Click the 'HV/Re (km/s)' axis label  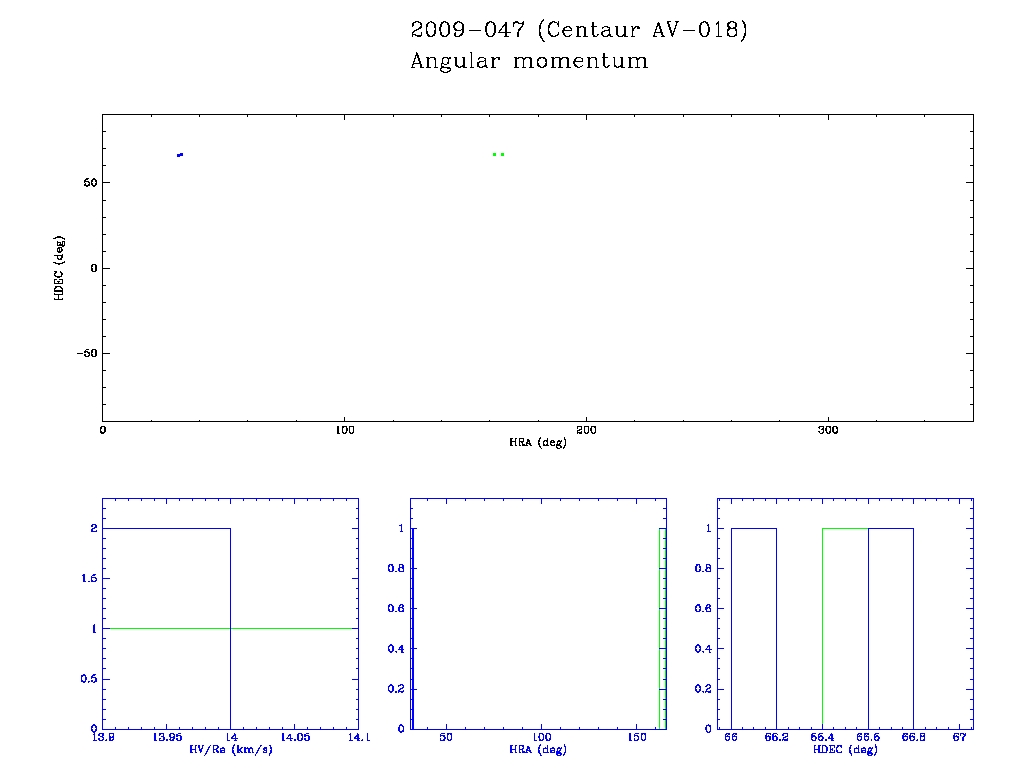click(x=231, y=749)
